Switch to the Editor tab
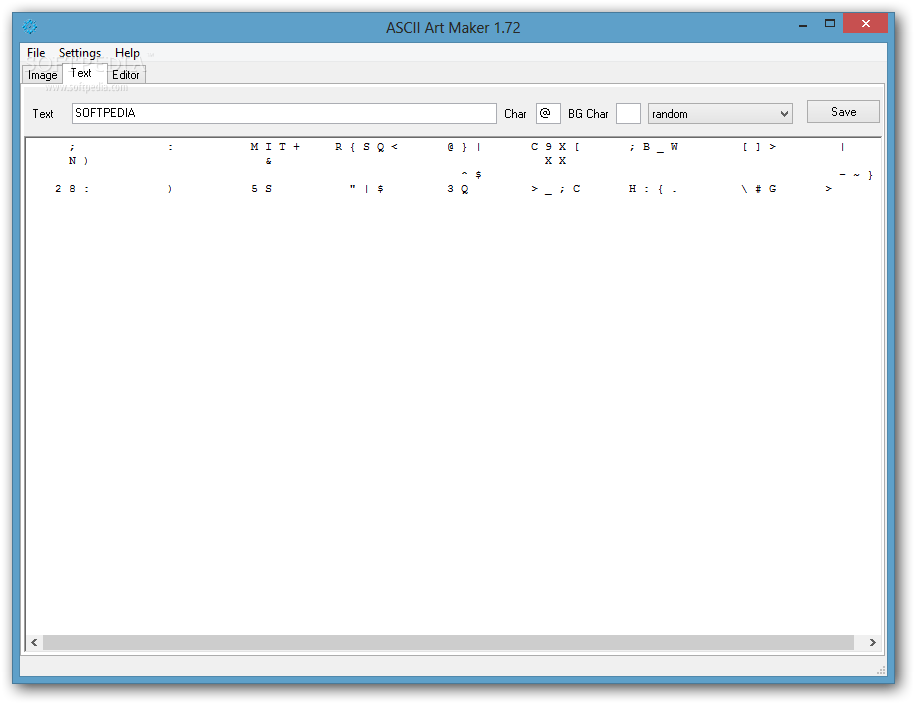This screenshot has height=704, width=915. (x=125, y=75)
